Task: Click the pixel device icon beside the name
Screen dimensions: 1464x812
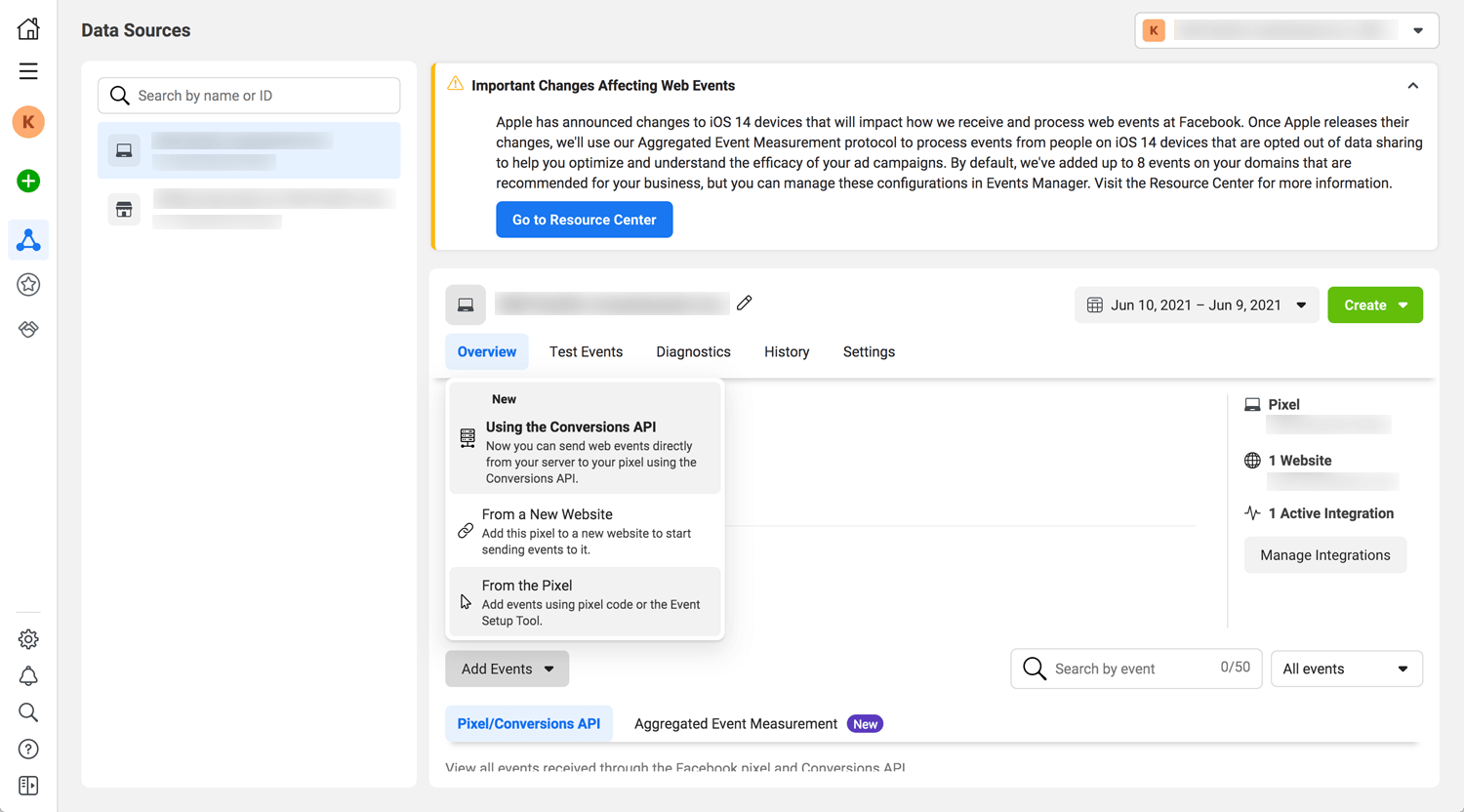Action: click(466, 305)
